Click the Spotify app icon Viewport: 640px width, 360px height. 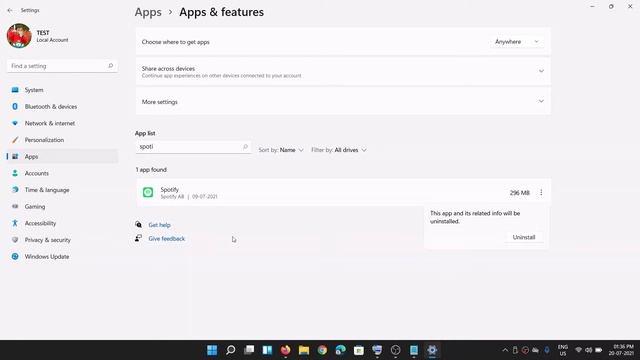(148, 192)
